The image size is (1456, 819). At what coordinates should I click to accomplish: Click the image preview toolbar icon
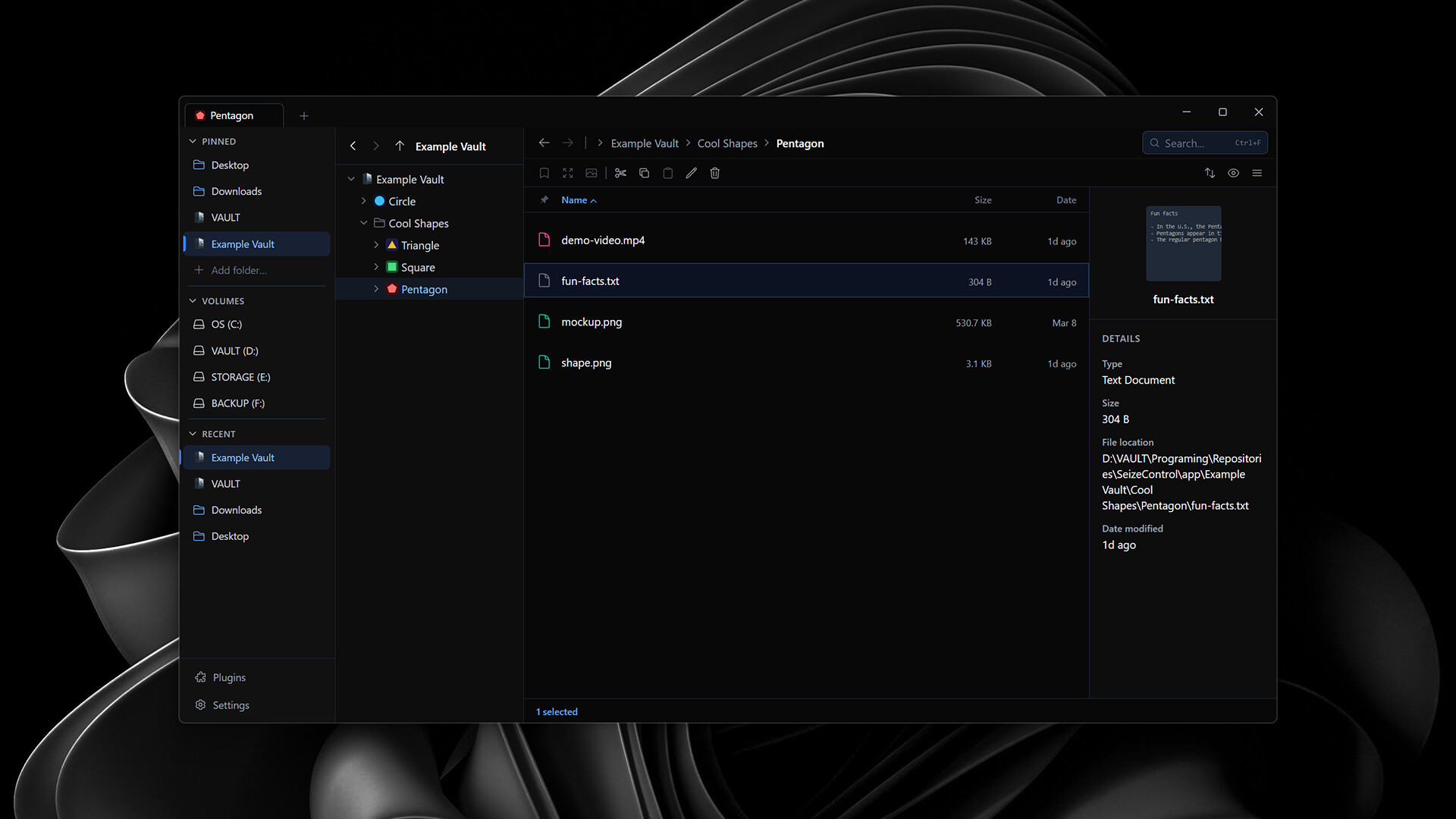pyautogui.click(x=591, y=173)
